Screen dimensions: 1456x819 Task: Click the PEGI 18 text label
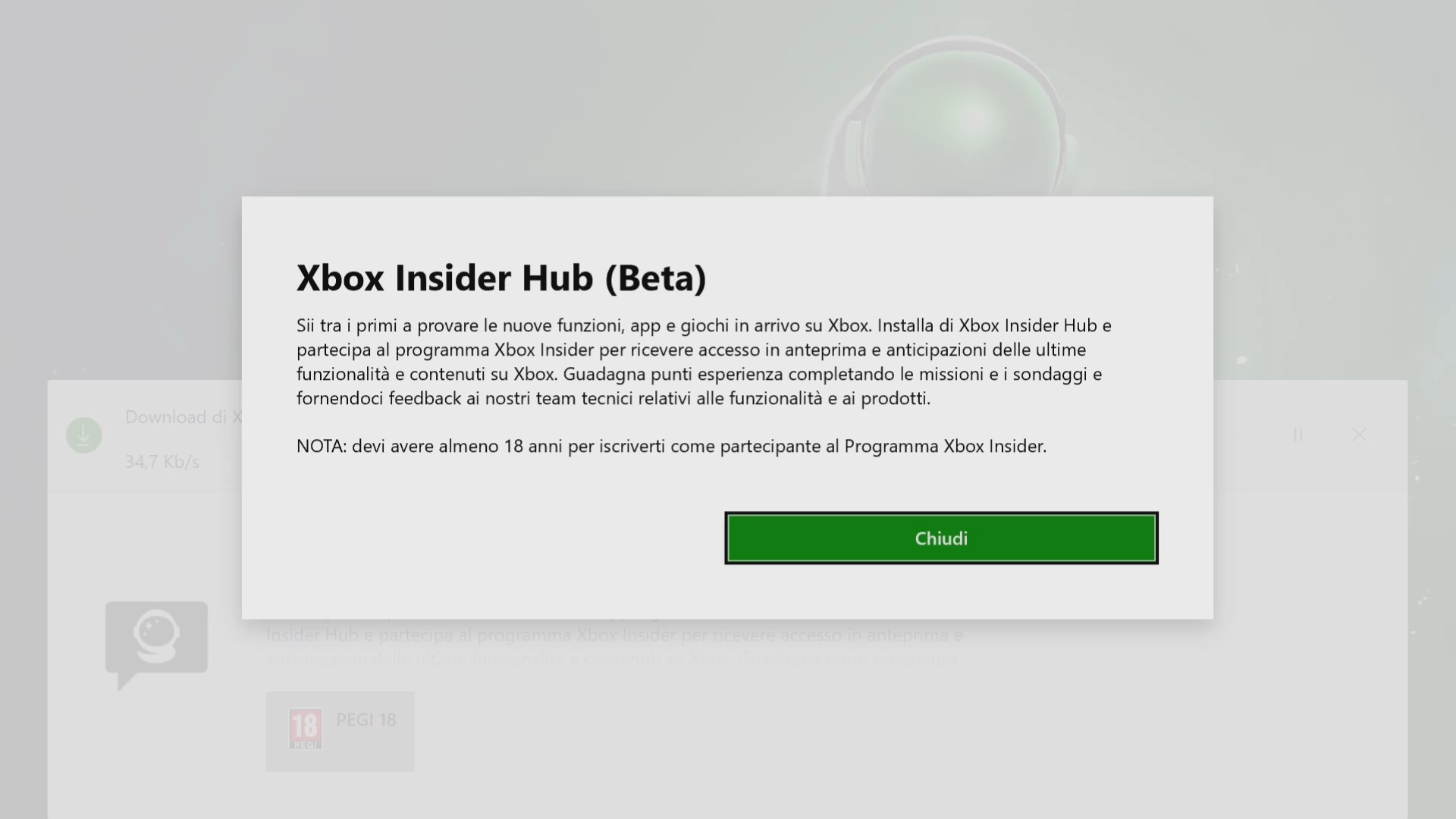[x=366, y=720]
